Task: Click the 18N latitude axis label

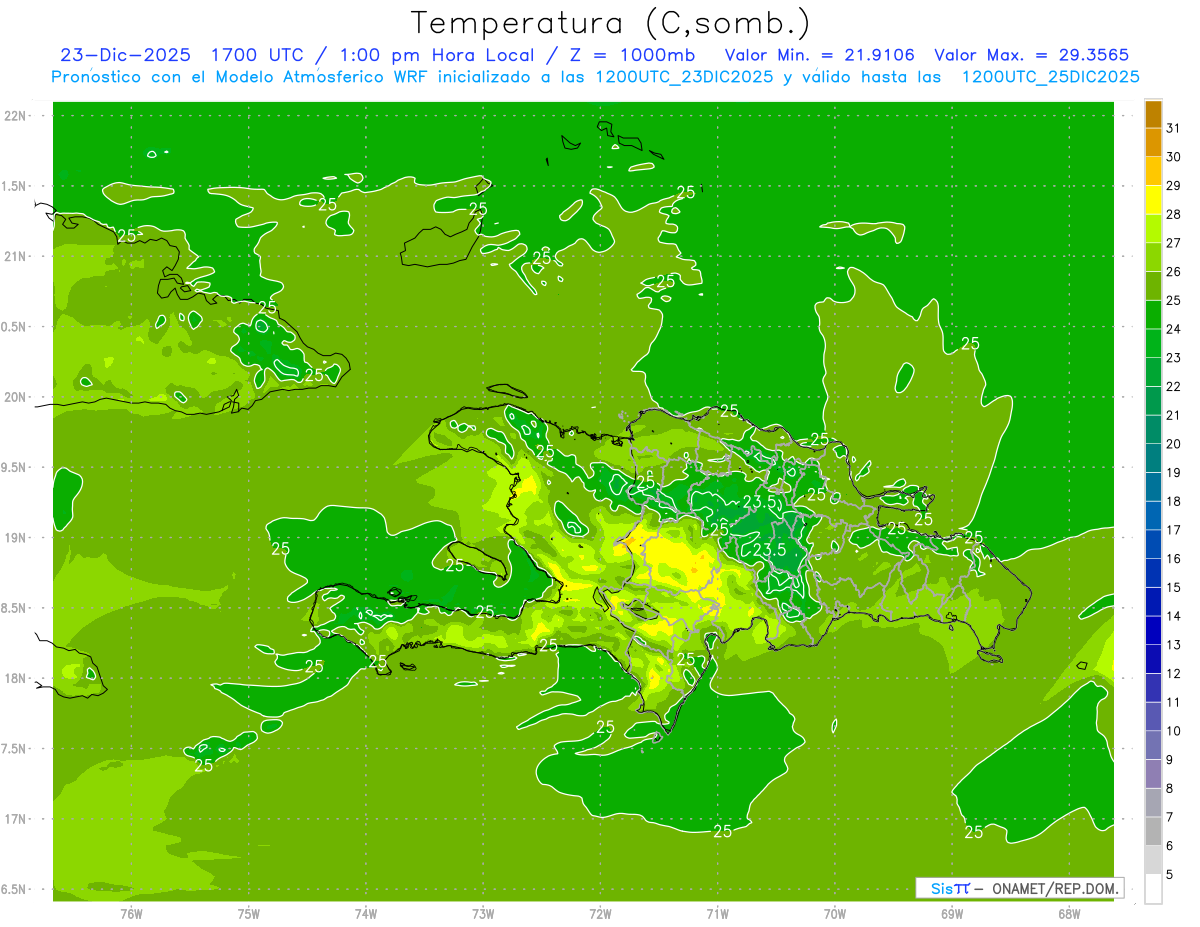Action: point(16,678)
